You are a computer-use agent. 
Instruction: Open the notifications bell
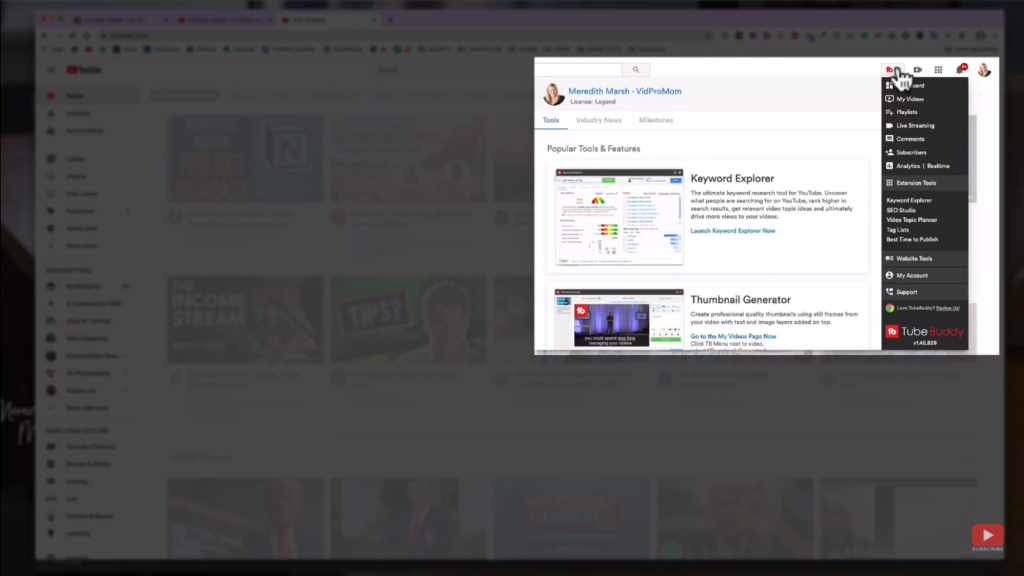point(960,69)
